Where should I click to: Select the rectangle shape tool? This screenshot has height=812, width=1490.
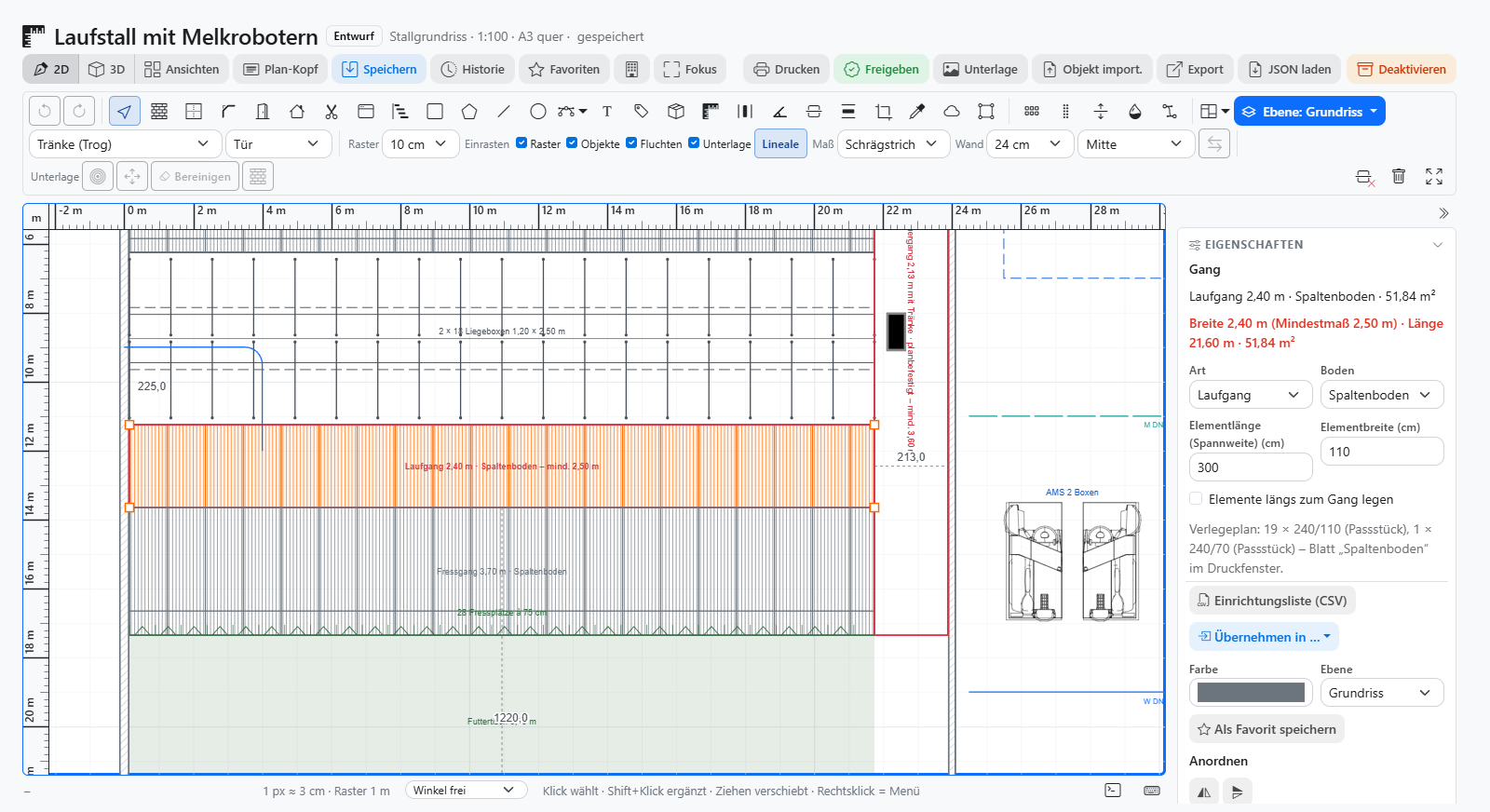435,112
